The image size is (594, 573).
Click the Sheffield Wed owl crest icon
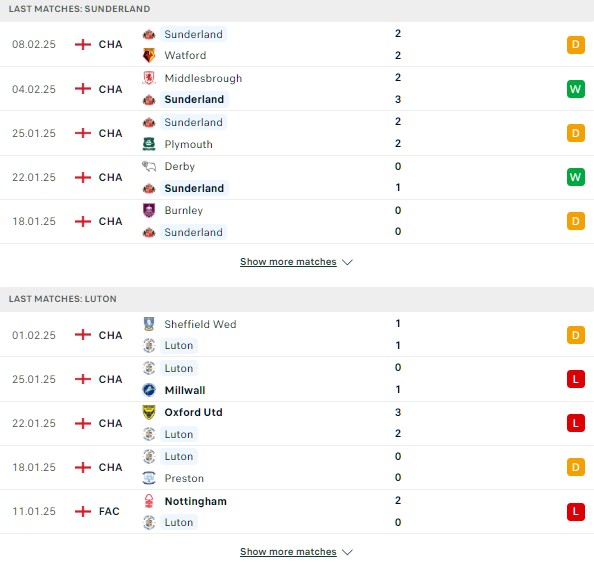point(149,324)
